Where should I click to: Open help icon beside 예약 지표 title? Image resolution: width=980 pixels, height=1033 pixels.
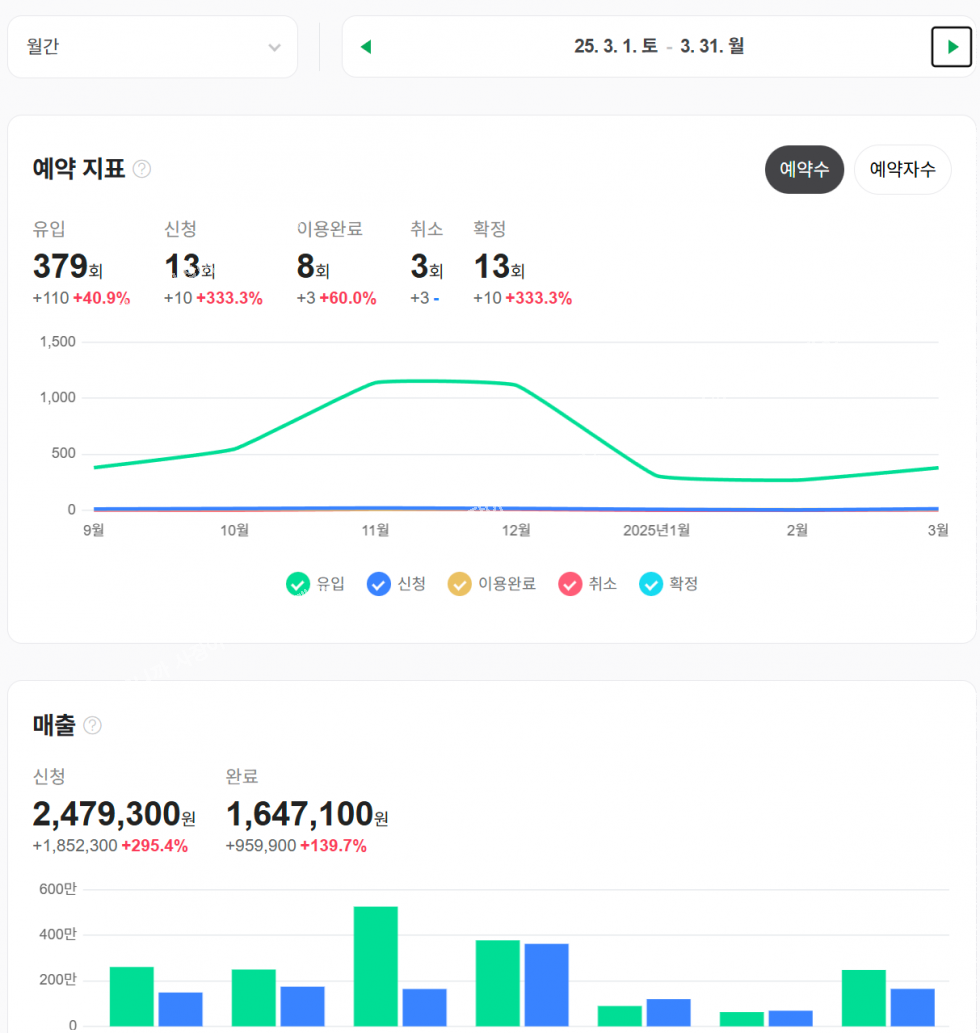(x=142, y=169)
